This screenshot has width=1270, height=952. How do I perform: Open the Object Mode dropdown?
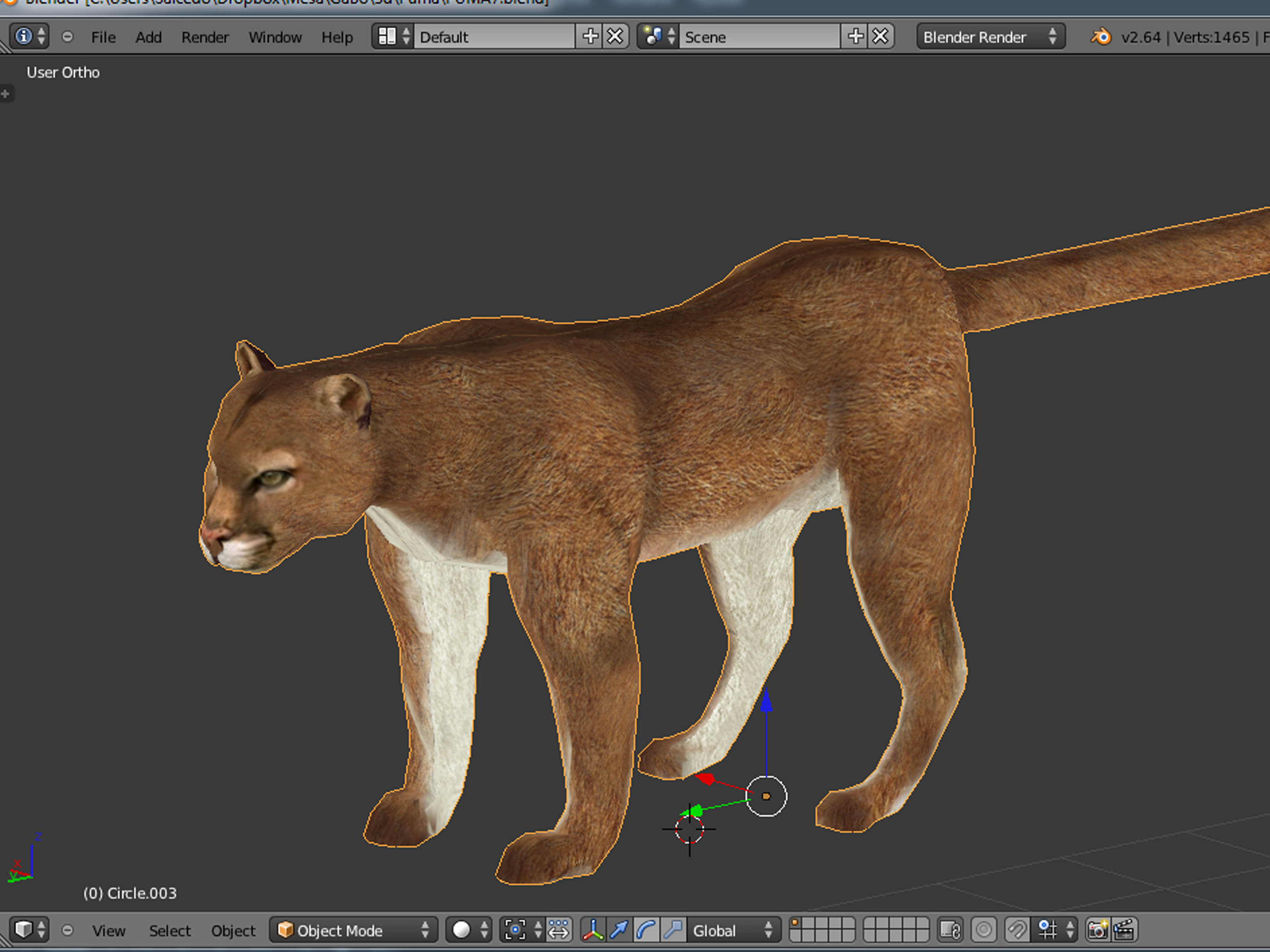pyautogui.click(x=353, y=930)
